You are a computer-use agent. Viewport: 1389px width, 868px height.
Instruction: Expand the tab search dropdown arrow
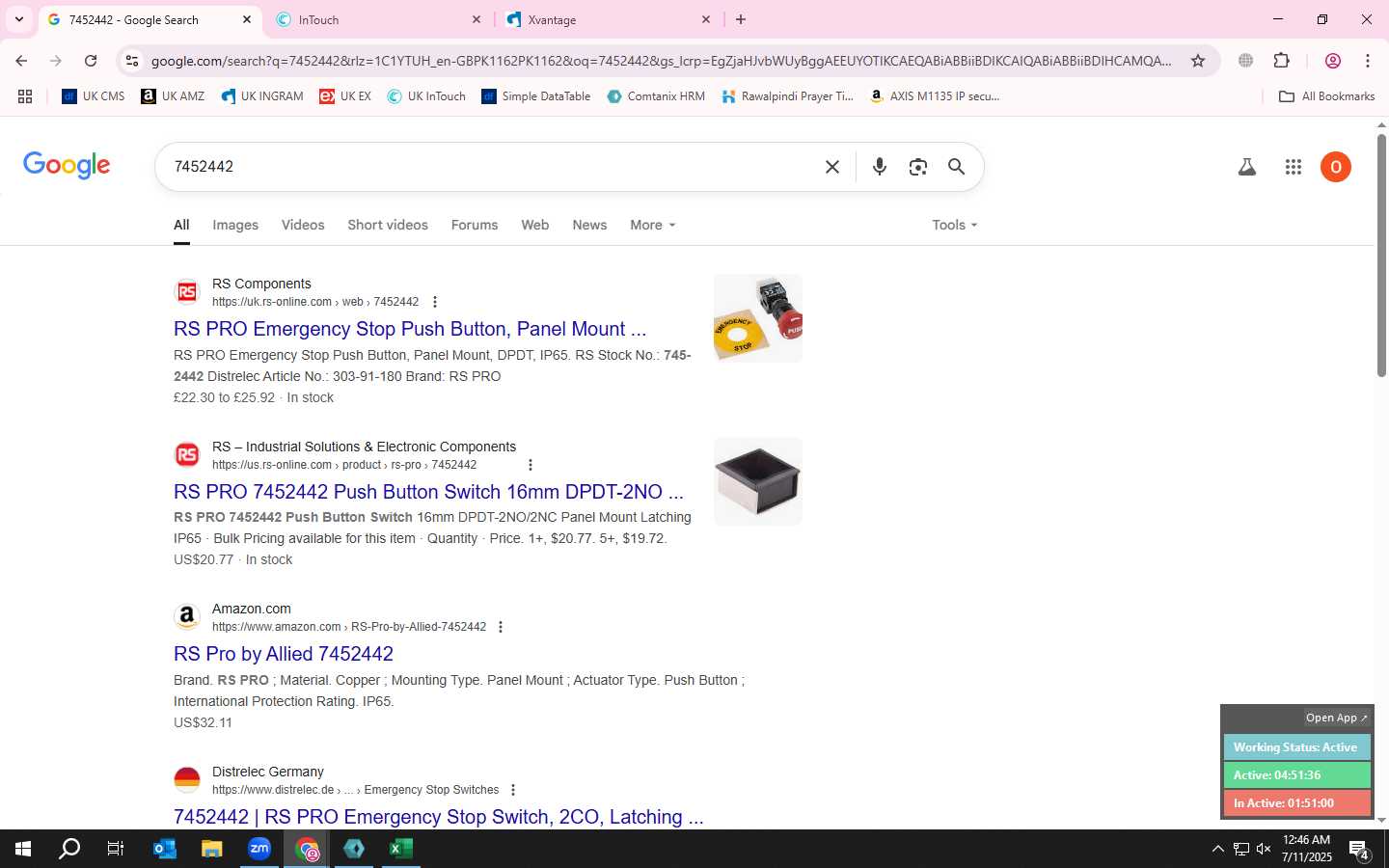tap(18, 19)
